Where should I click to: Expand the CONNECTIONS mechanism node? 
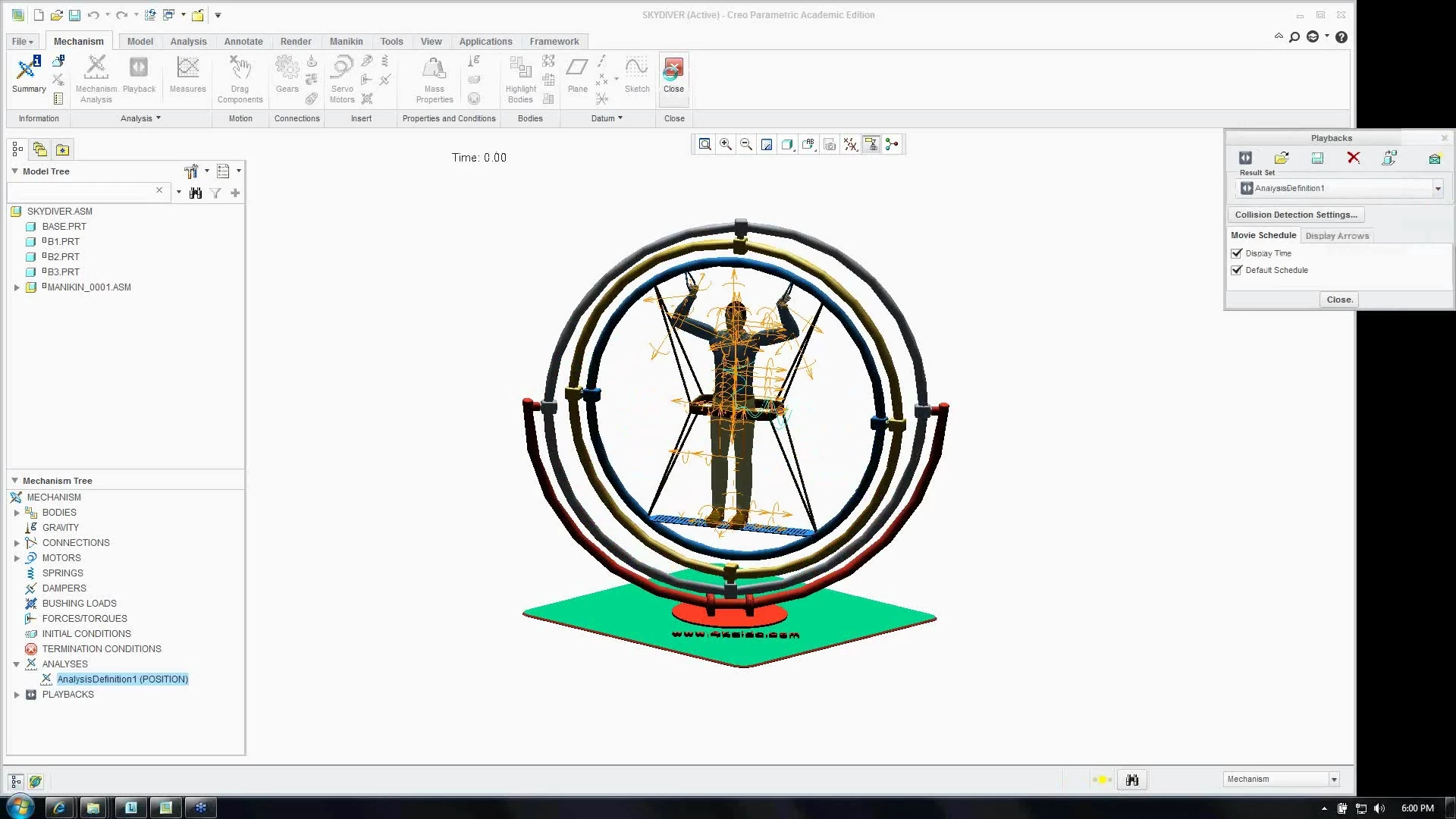tap(17, 543)
